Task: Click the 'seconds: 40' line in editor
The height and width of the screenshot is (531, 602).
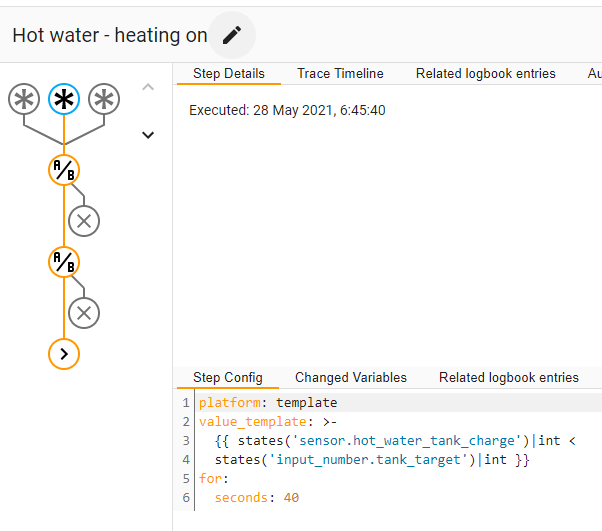Action: (256, 497)
